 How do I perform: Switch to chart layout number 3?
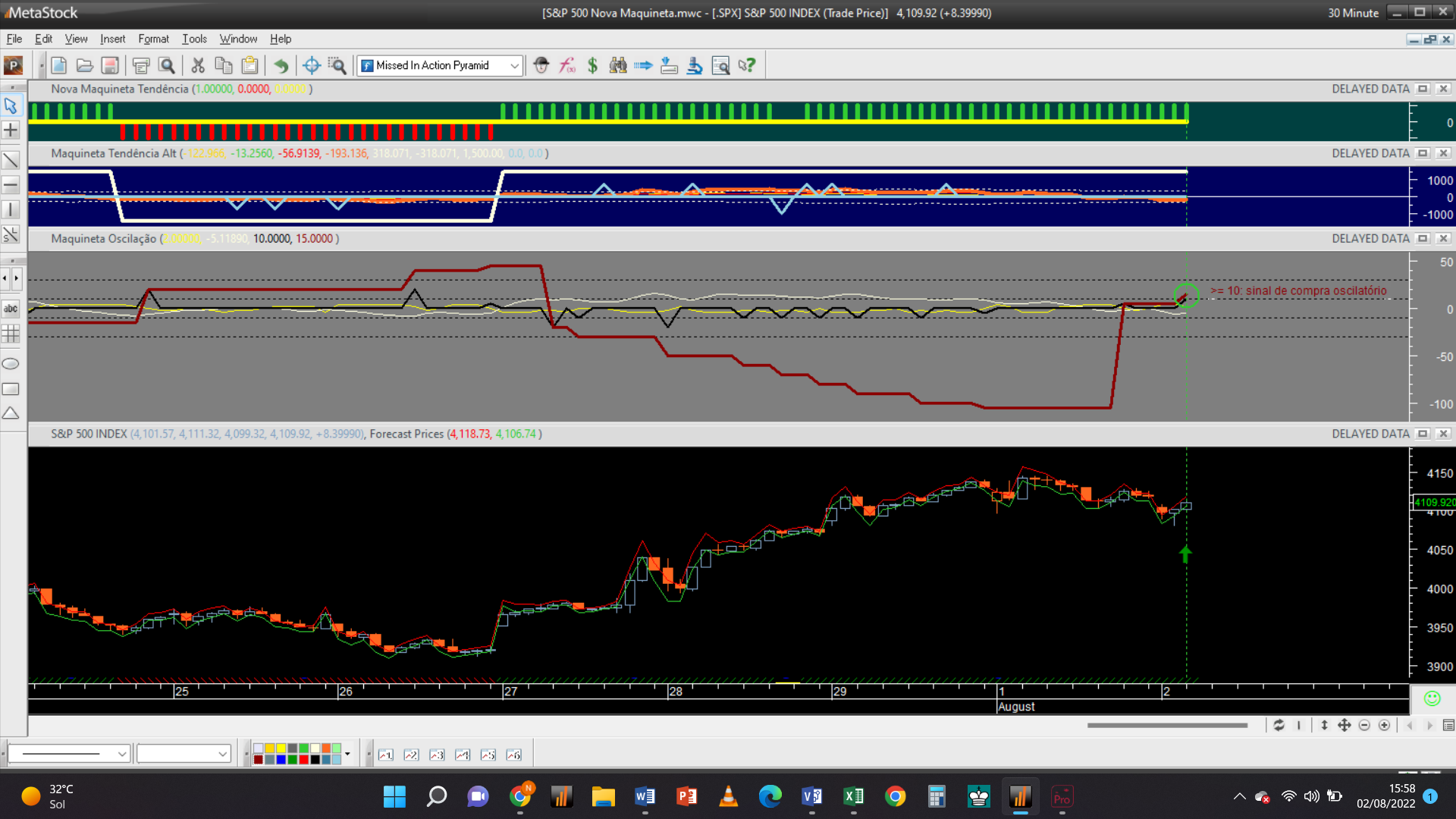point(437,755)
